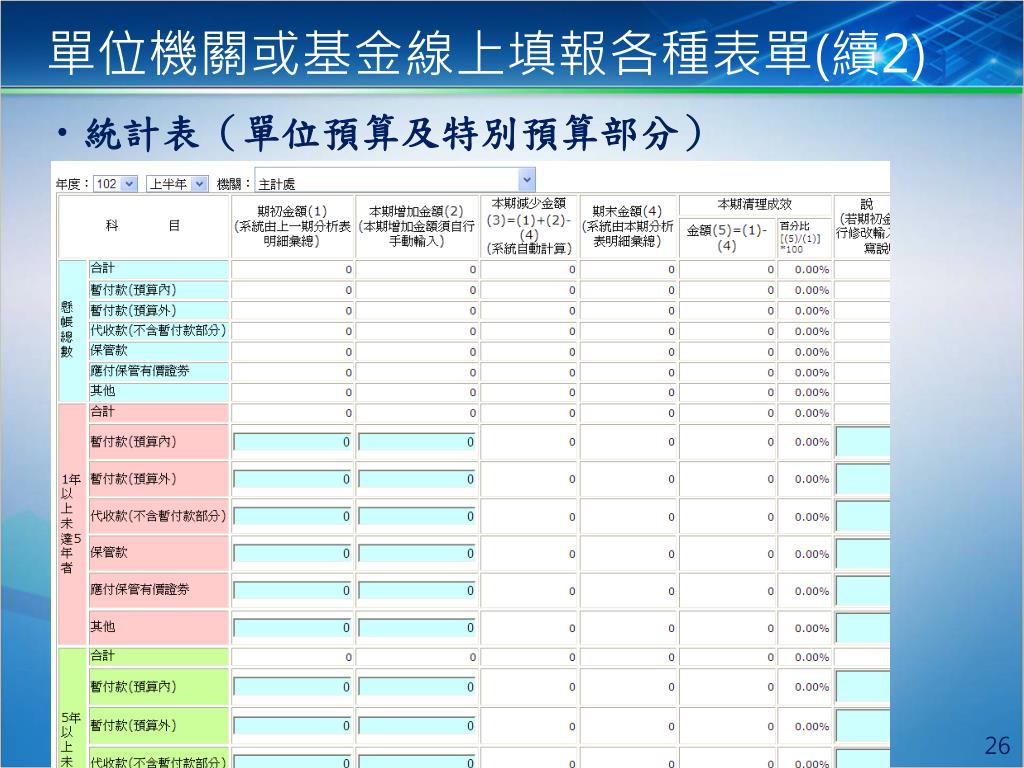Click 期初金額 field for 1年以上 保管款 row
This screenshot has width=1024, height=768.
[292, 554]
